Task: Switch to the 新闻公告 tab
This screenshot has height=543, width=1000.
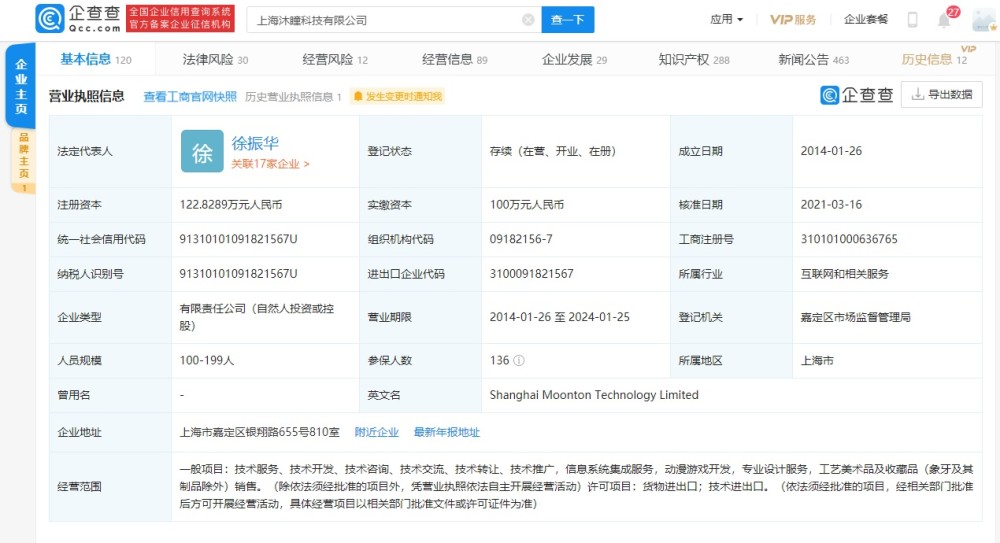Action: (x=813, y=59)
